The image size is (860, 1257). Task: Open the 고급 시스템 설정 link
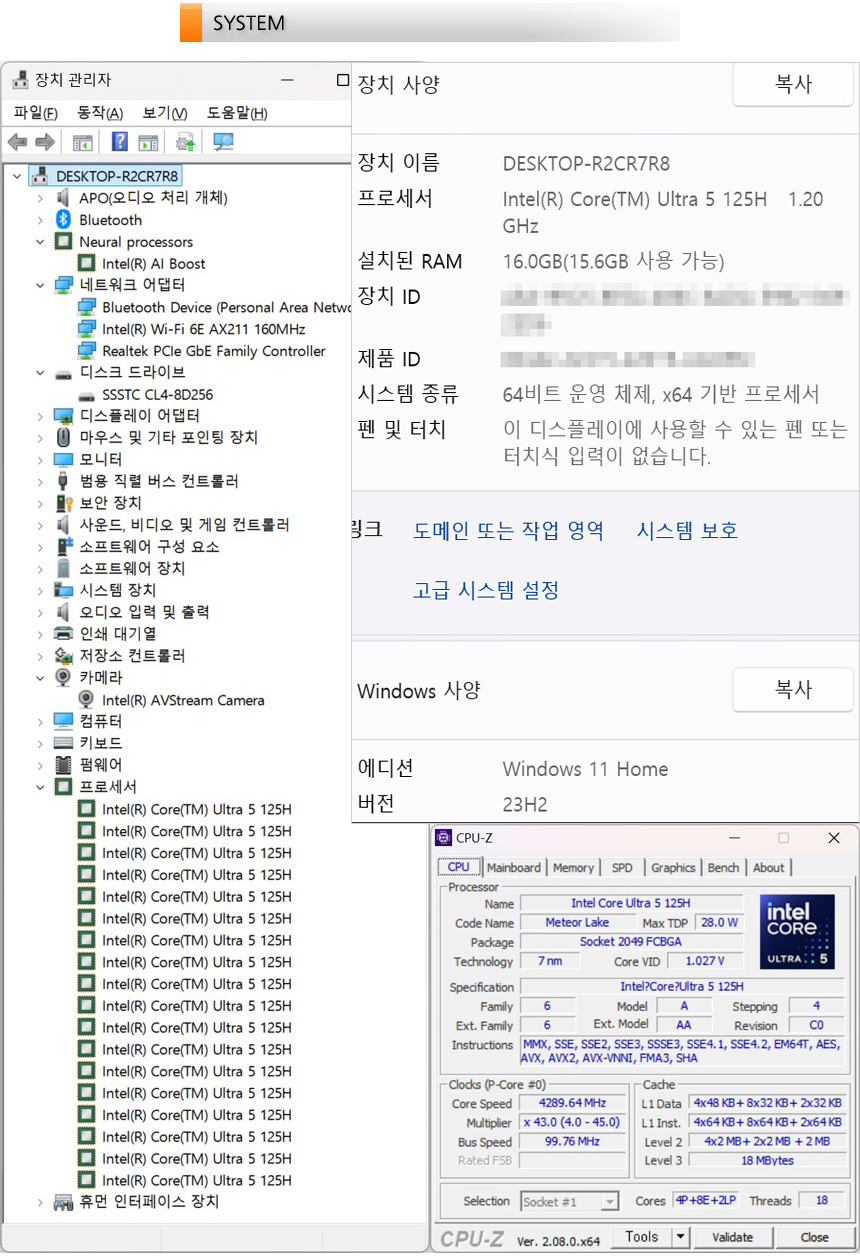(486, 590)
